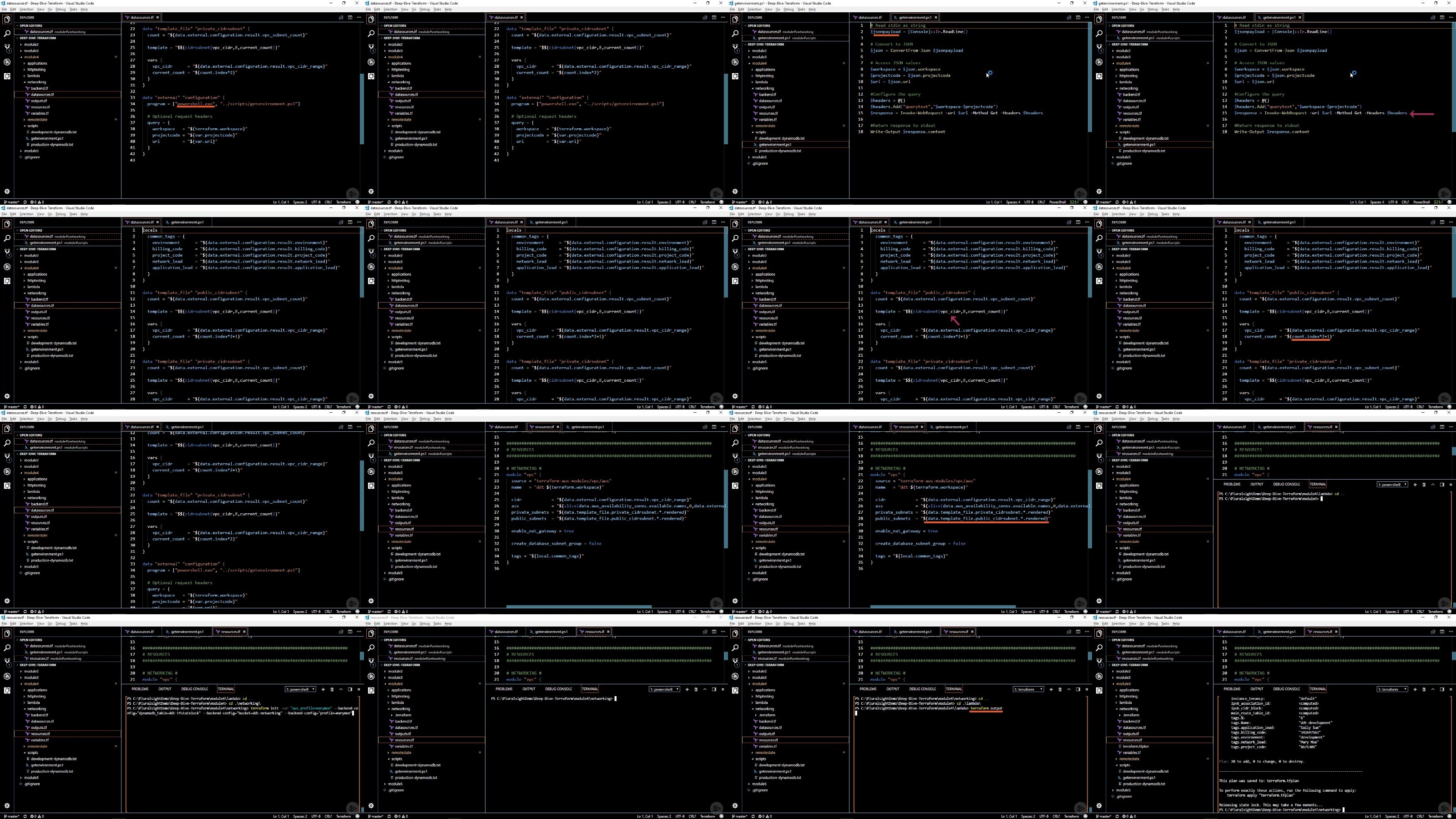Split editor in window with underlined public_subnets
1456x819 pixels.
1078,427
